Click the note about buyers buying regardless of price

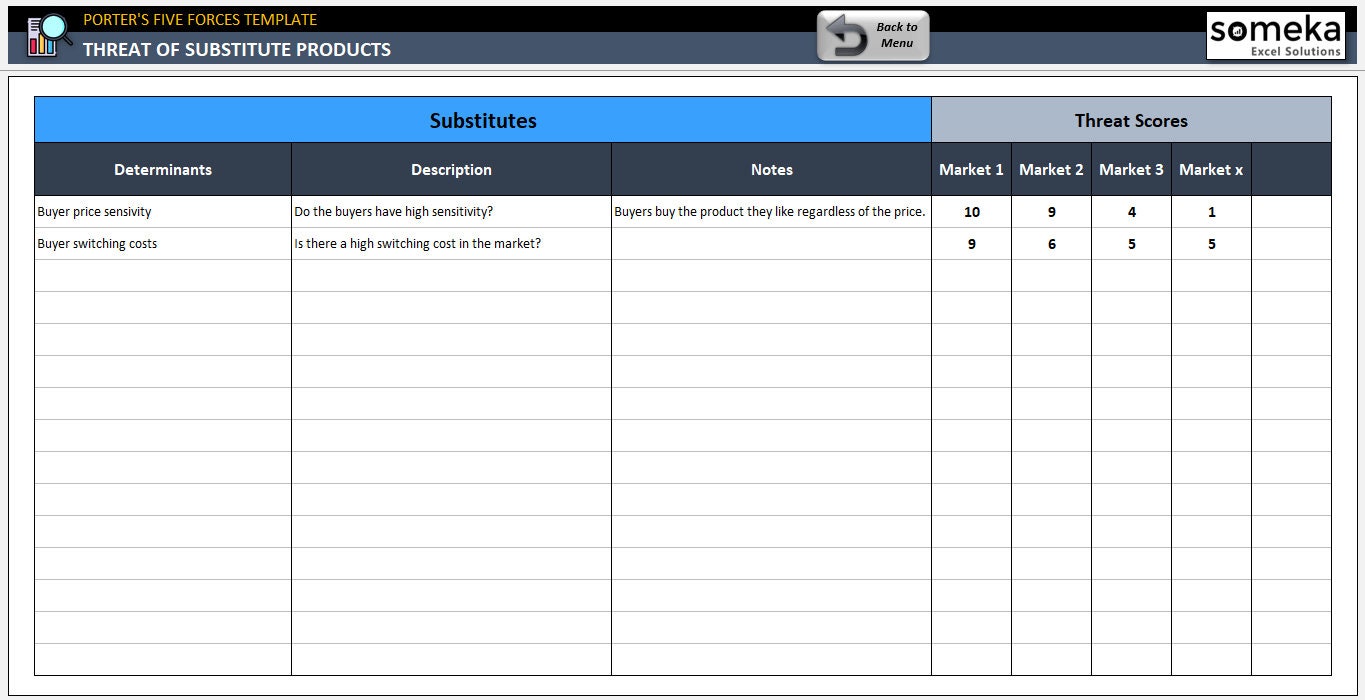pos(771,211)
